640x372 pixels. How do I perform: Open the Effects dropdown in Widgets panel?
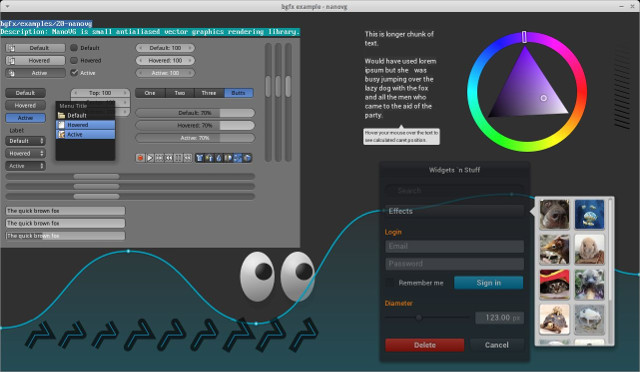(454, 211)
